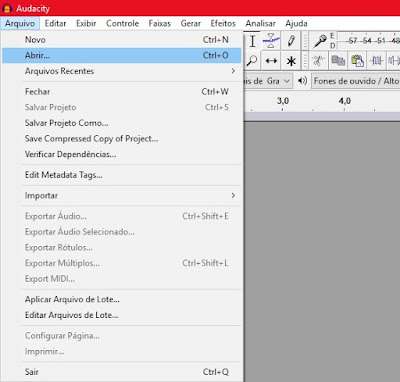Click the Trim Audio toolbar icon
The image size is (400, 382).
coord(376,61)
